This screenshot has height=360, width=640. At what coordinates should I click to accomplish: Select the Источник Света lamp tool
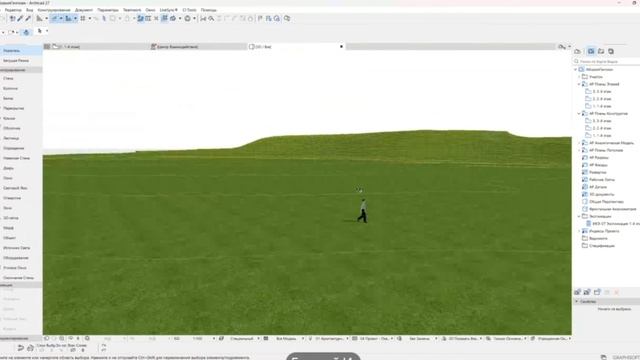click(20, 248)
